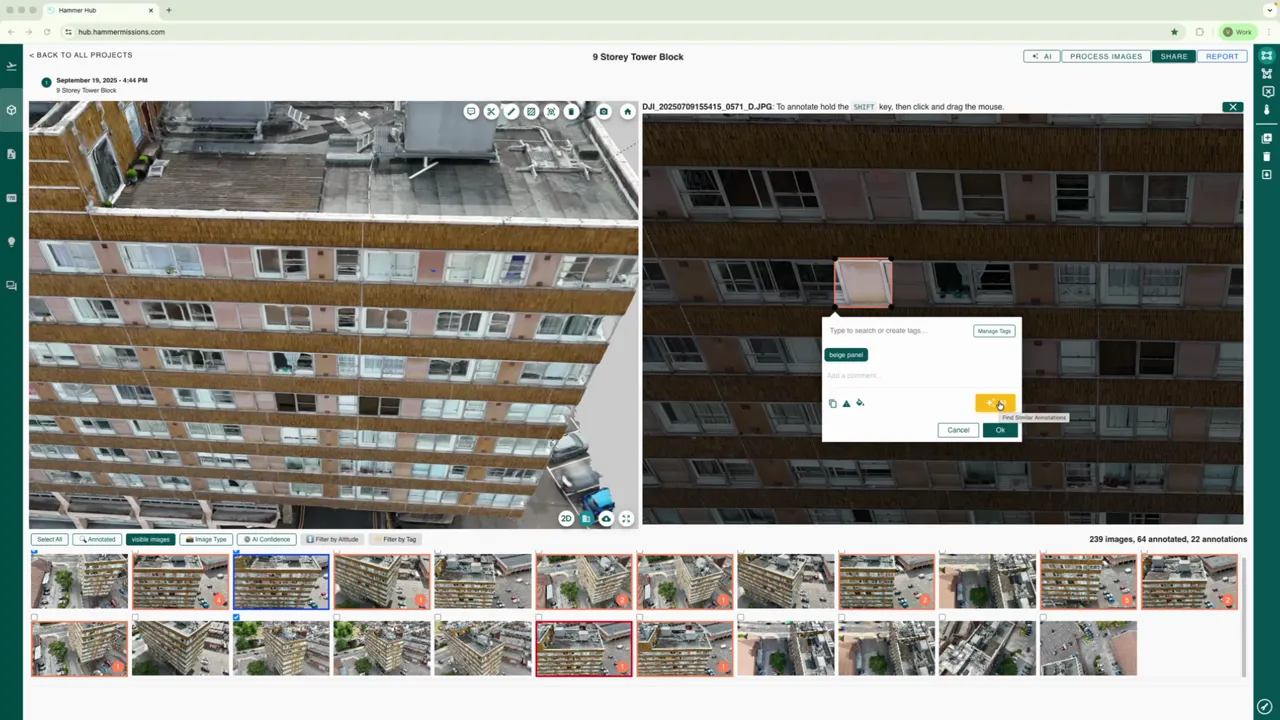Open the Image Type dropdown
Screen dimensions: 1280x720
pos(206,539)
